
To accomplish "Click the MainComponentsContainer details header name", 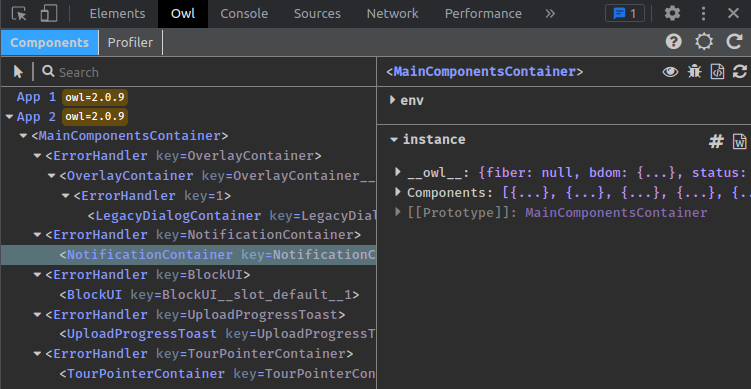I will point(485,72).
